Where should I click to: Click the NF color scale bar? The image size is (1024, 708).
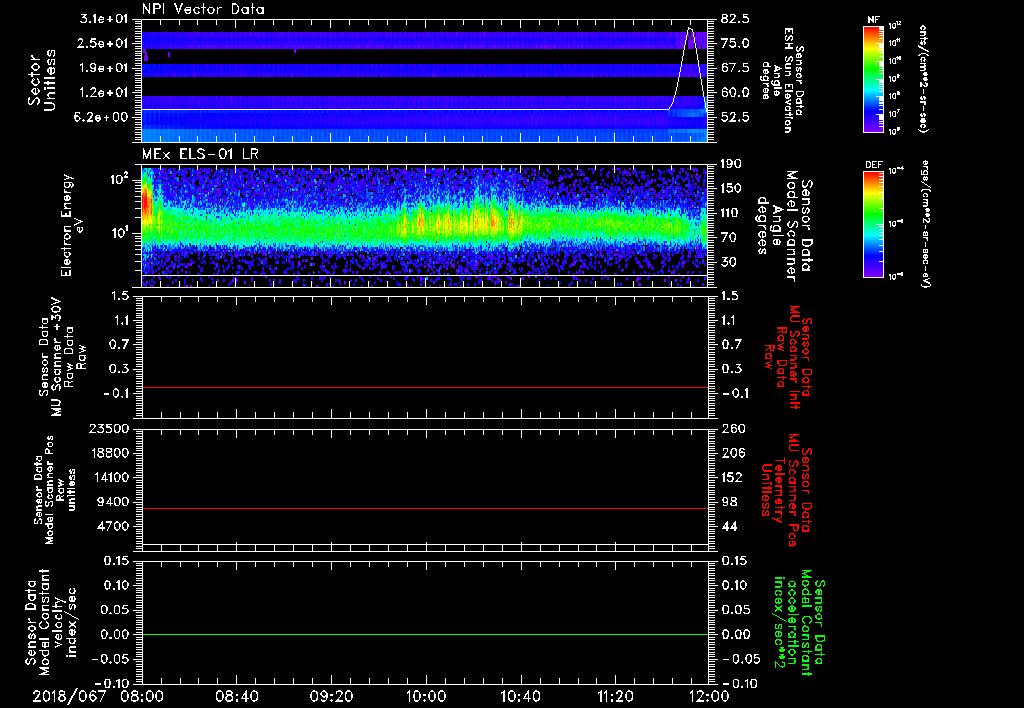871,79
